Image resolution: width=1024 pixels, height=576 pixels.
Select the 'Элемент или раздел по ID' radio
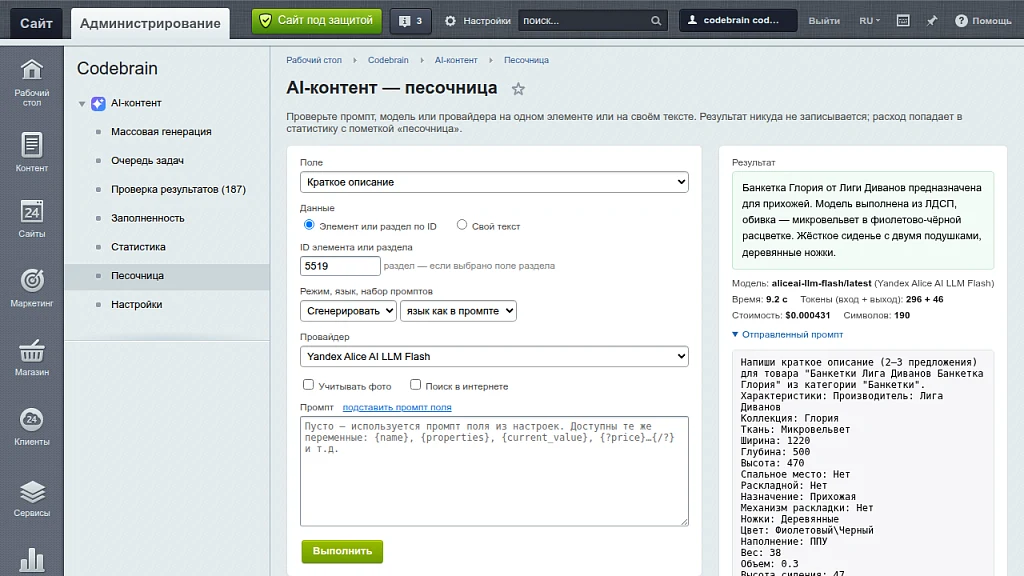point(309,225)
